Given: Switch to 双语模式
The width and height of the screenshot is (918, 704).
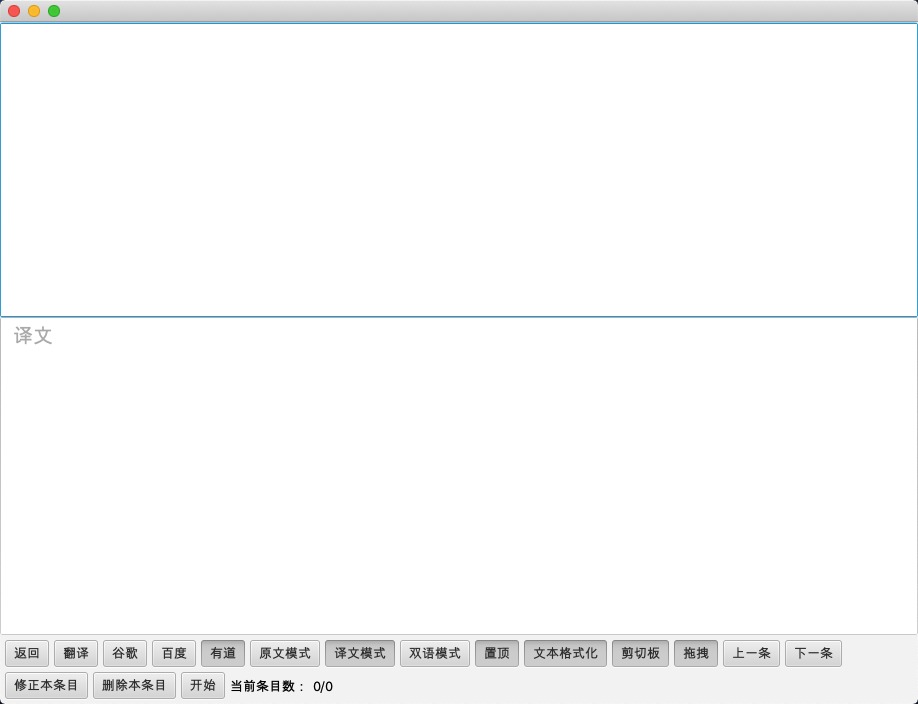Looking at the screenshot, I should tap(435, 653).
